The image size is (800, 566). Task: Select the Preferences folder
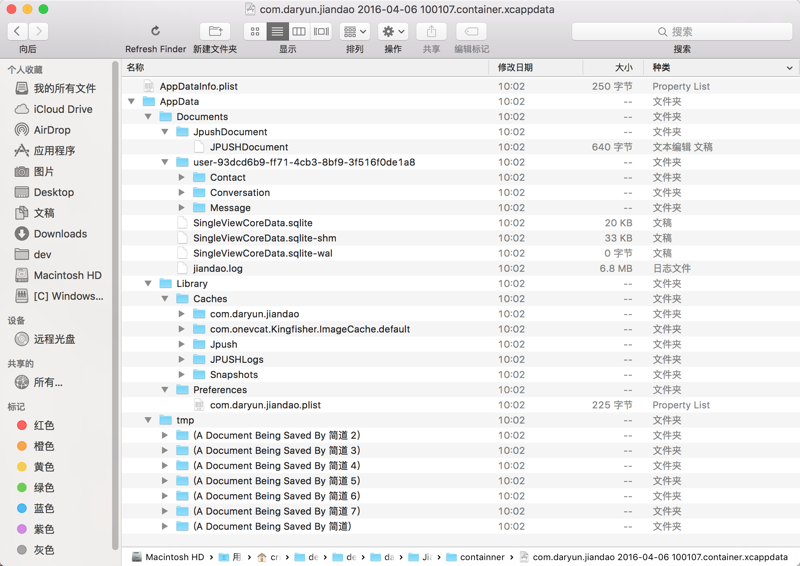click(x=460, y=390)
